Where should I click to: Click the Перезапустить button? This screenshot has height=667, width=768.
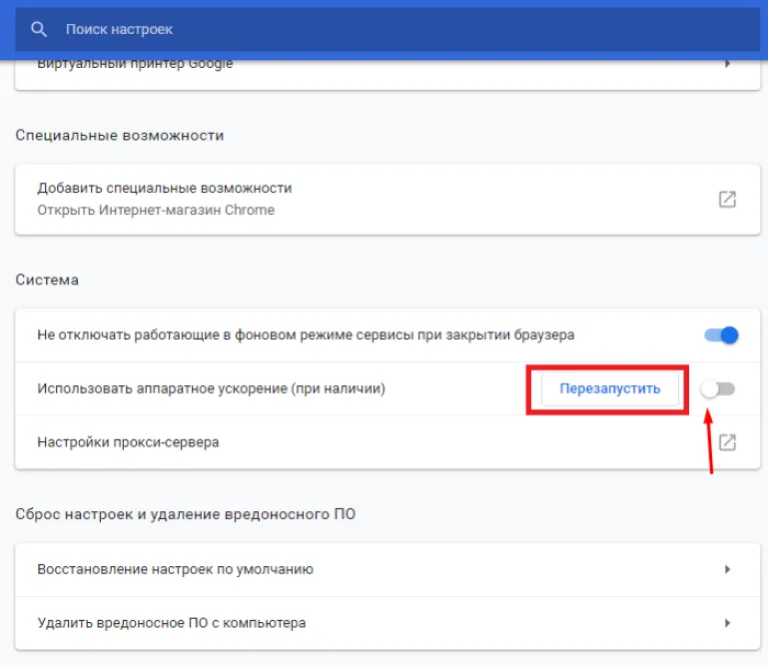[x=610, y=389]
